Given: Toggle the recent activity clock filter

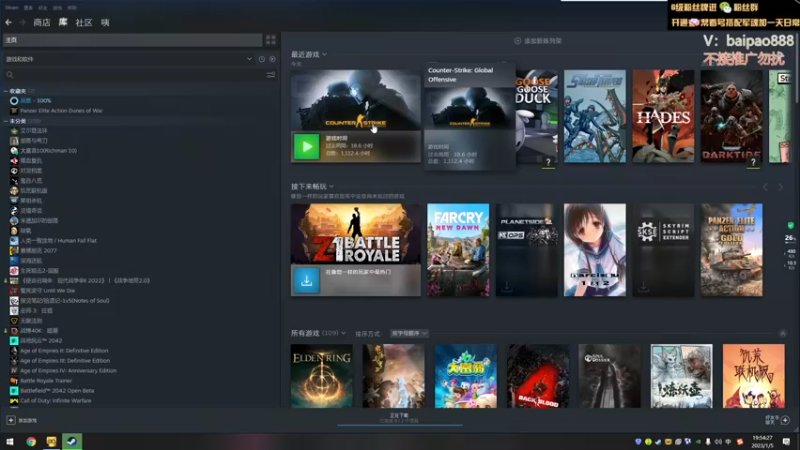Looking at the screenshot, I should point(262,59).
